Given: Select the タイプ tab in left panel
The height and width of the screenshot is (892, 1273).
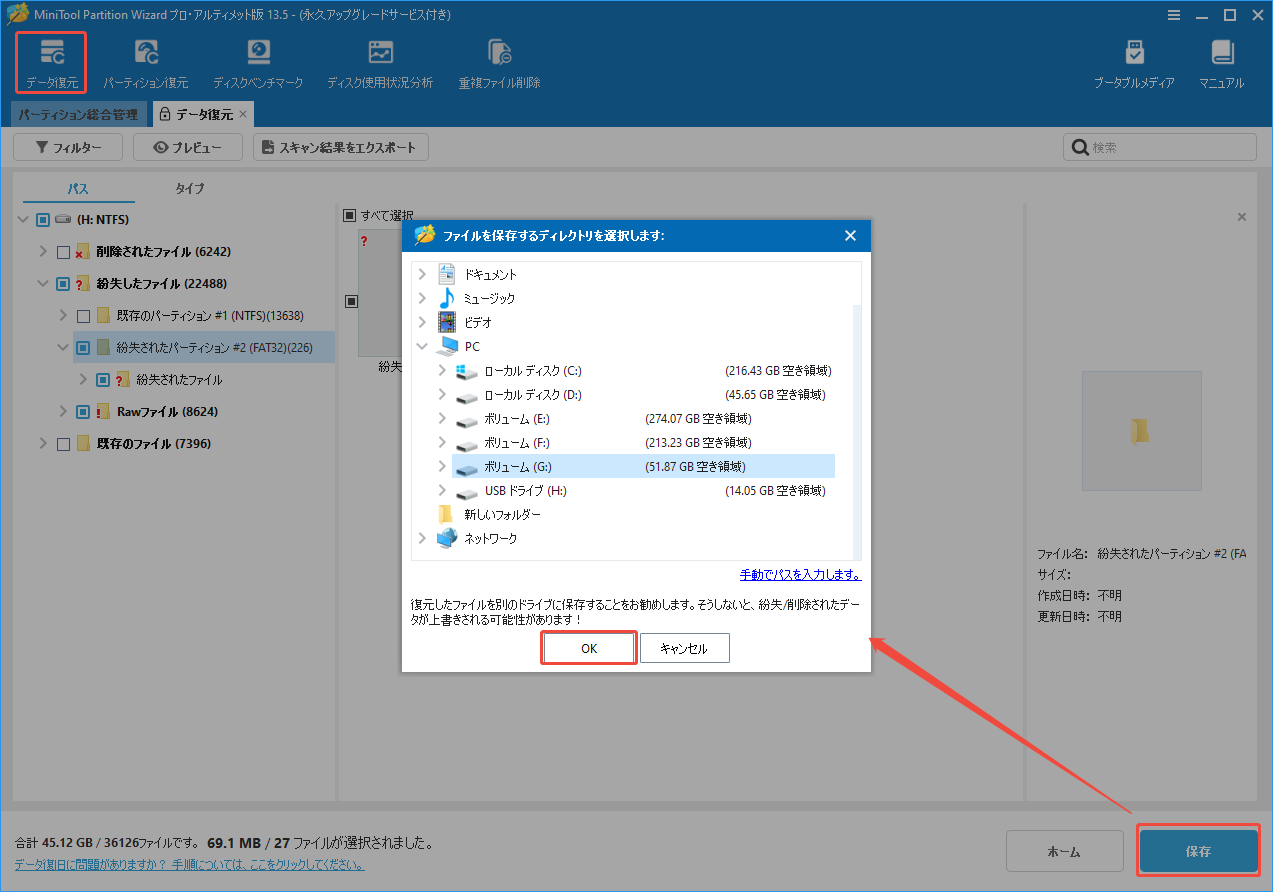Looking at the screenshot, I should 188,188.
